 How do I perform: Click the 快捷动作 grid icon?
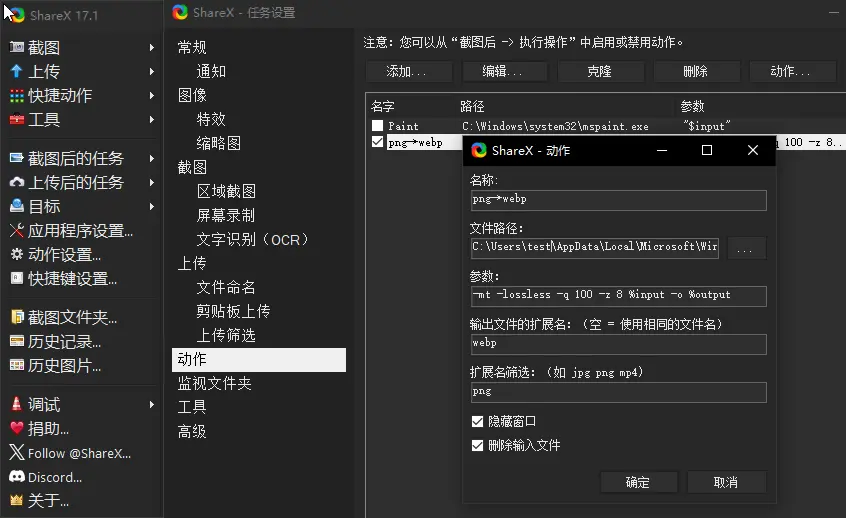point(17,96)
